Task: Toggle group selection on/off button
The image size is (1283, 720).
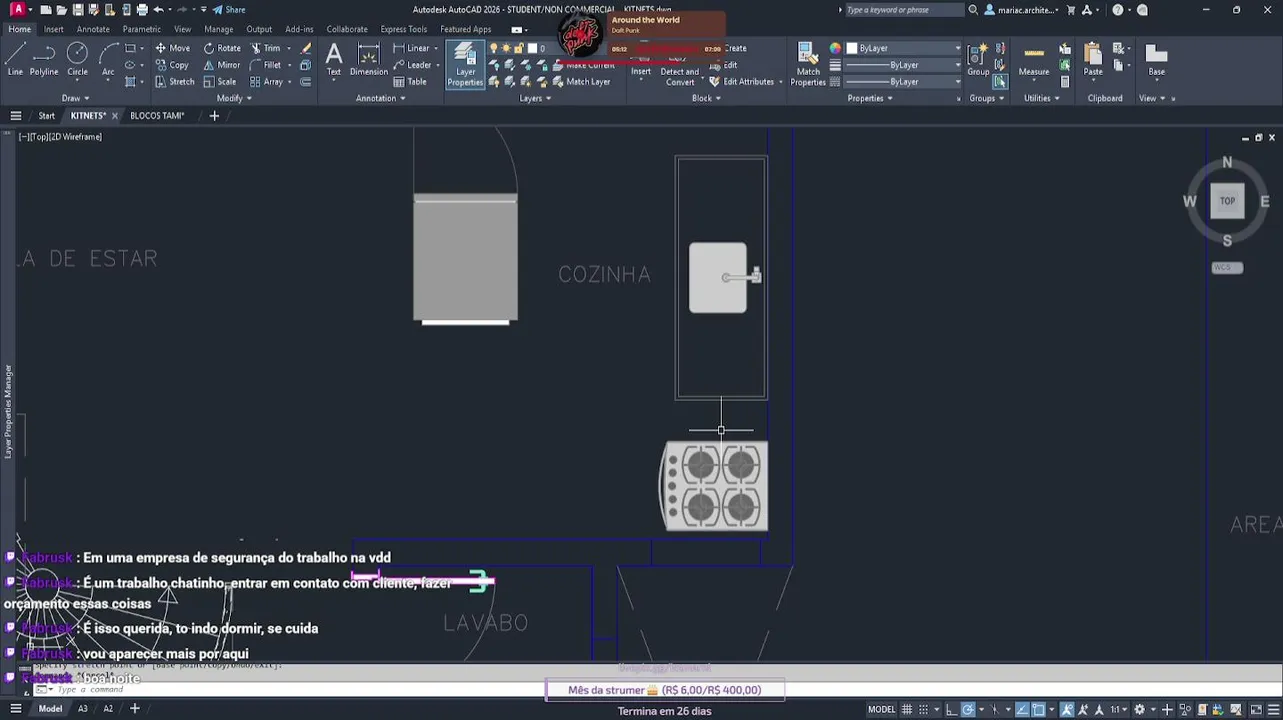Action: pos(1000,82)
